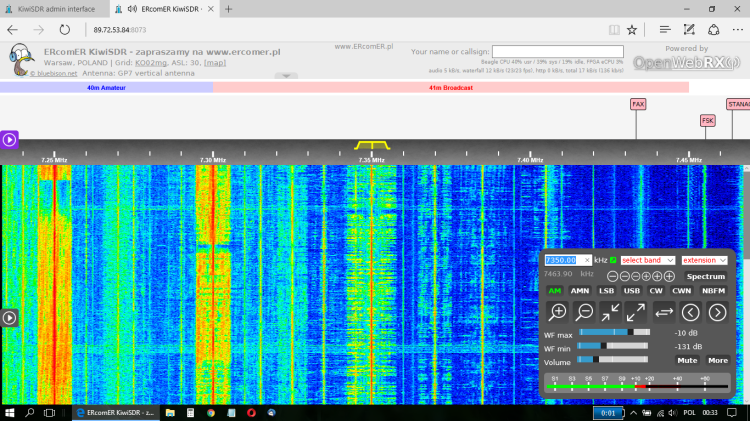Viewport: 750px width, 421px height.
Task: Click the zoom in magnifier icon
Action: [558, 312]
